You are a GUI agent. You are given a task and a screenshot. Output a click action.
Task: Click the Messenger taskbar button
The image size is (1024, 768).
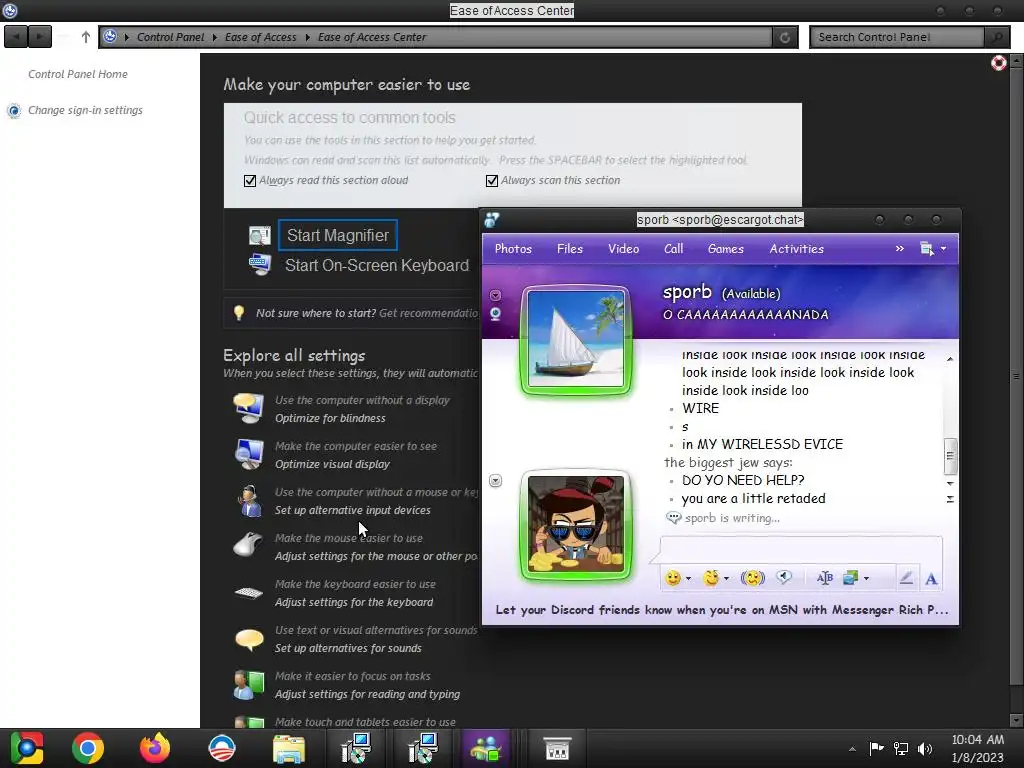click(x=485, y=748)
